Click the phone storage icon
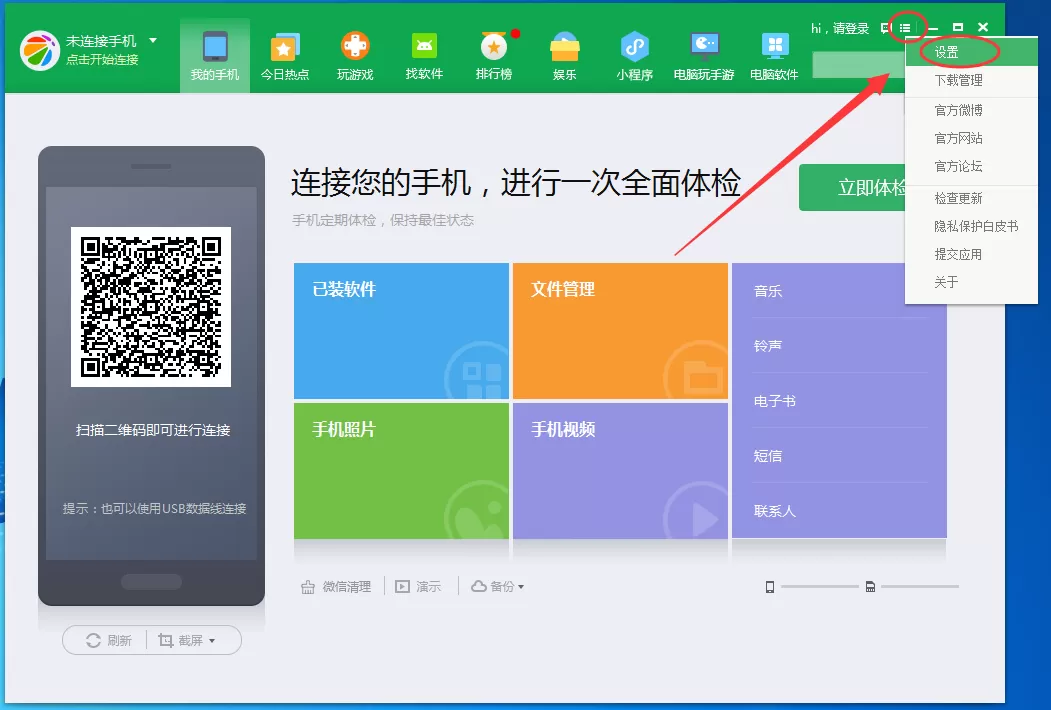Viewport: 1051px width, 710px height. click(x=769, y=587)
